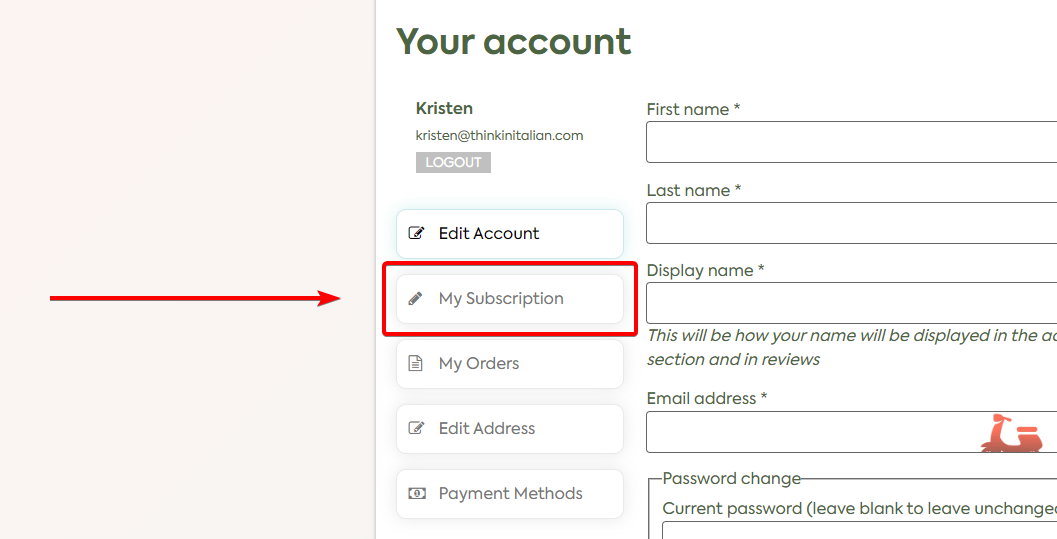Click the kristen@thinkinitalian.com email text
Screen dimensions: 1057x539
tap(499, 135)
